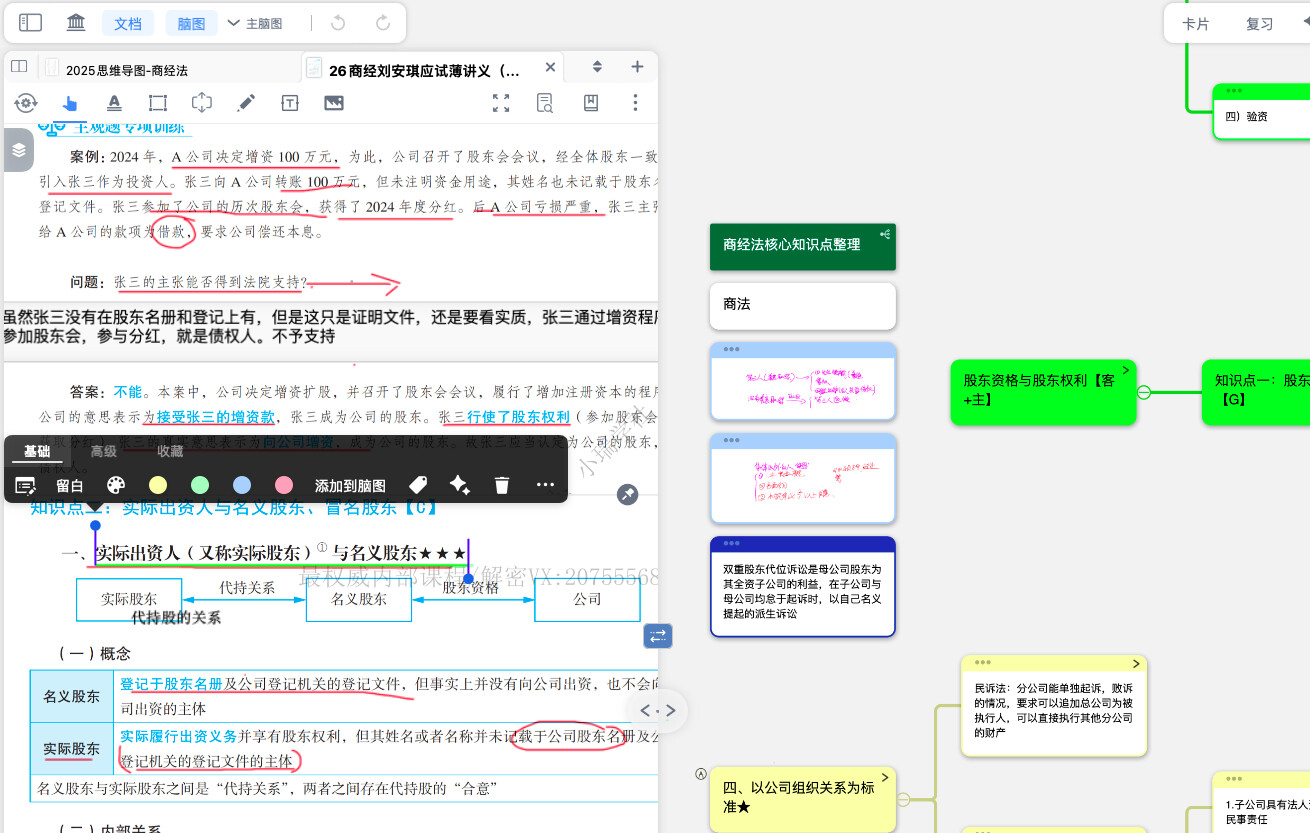This screenshot has height=833, width=1310.
Task: Enter fullscreen reading mode
Action: tap(500, 102)
